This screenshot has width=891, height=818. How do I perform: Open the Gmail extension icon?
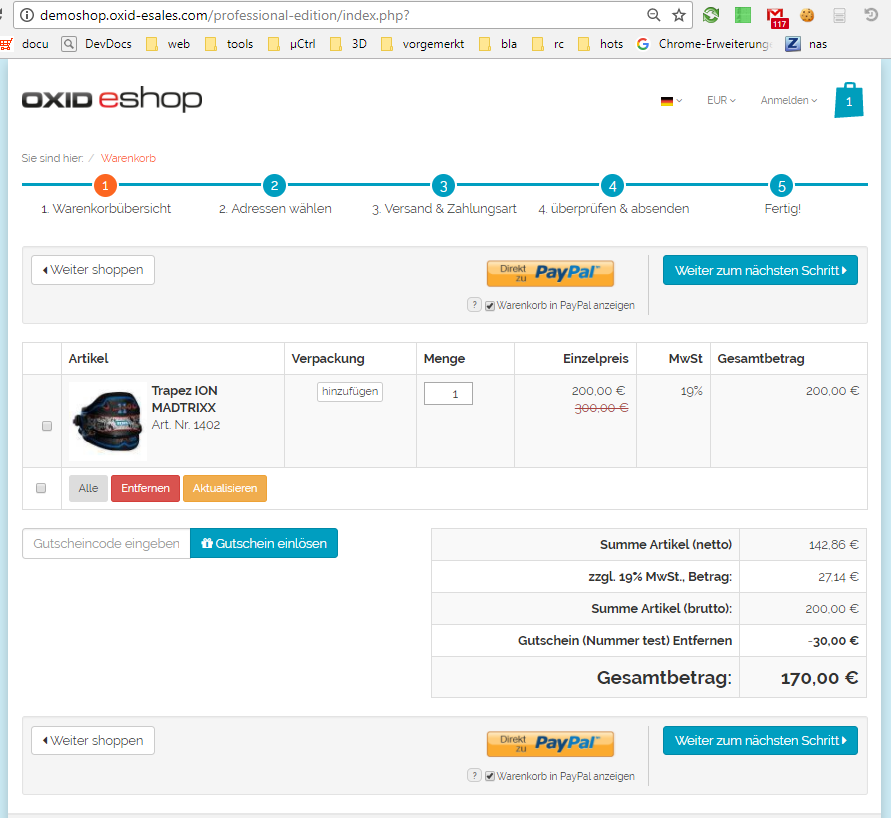(775, 16)
